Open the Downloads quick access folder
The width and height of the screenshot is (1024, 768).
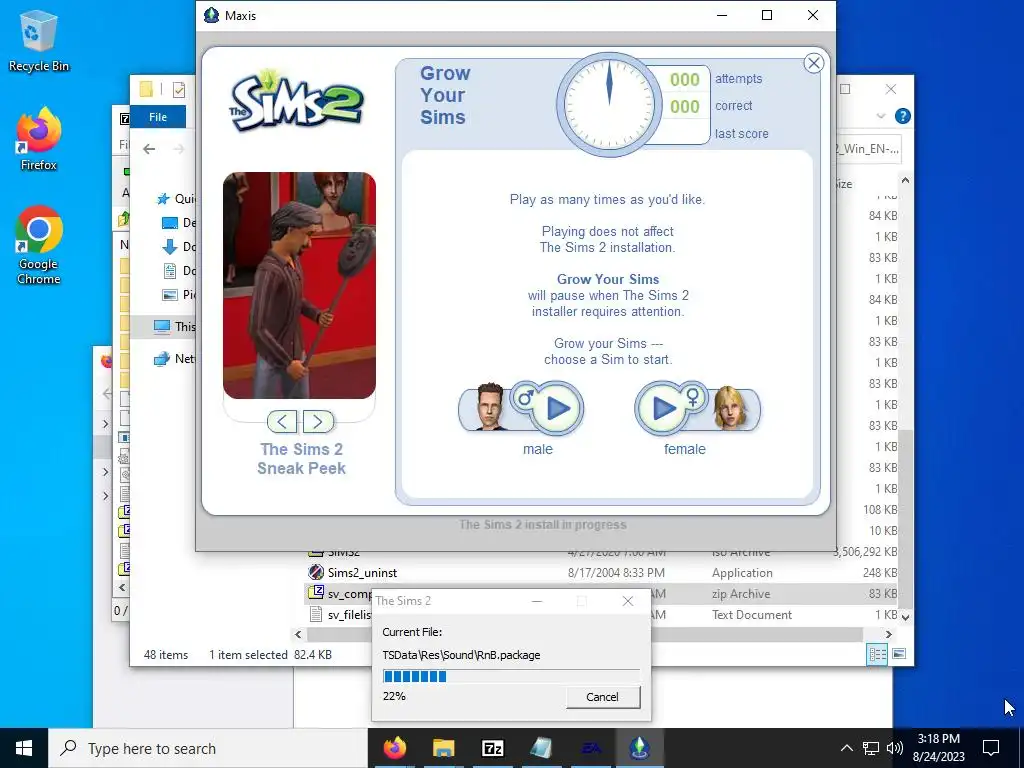(178, 247)
